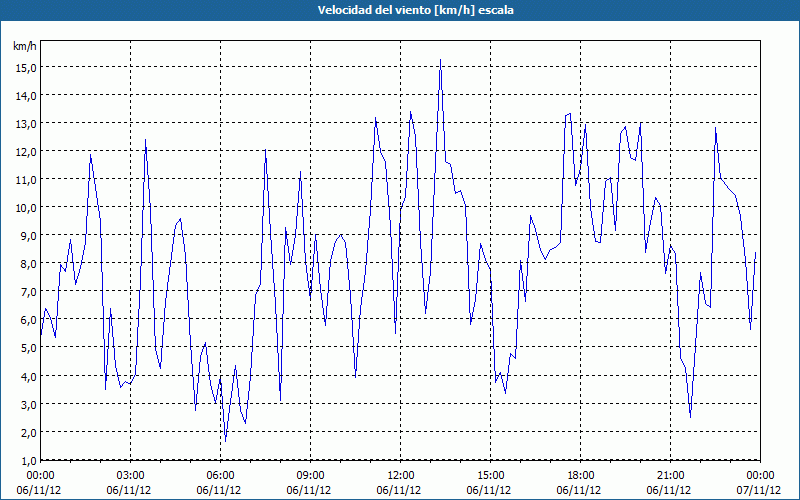Viewport: 800px width, 500px height.
Task: Click the '14,0' y-axis label
Action: pos(25,95)
